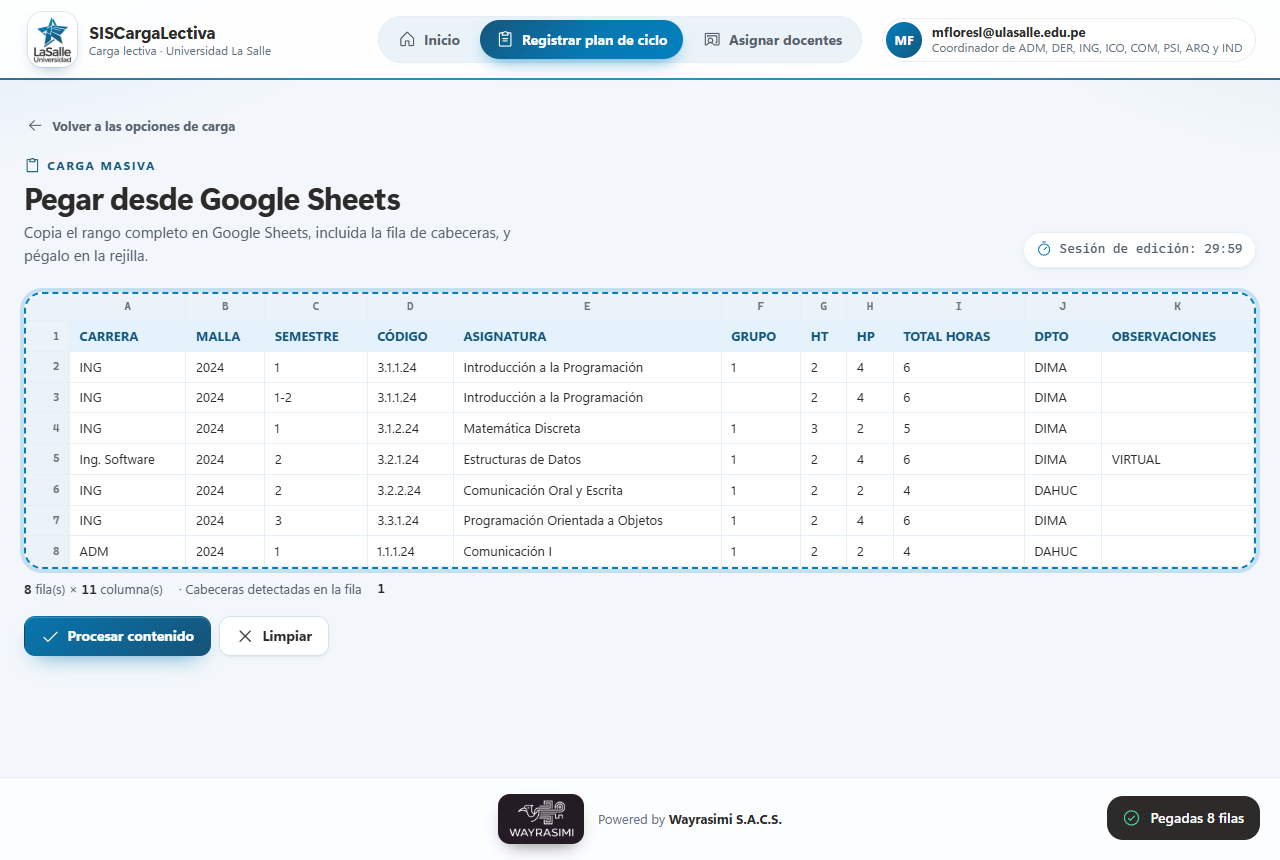This screenshot has height=860, width=1280.
Task: Click the Ing. Software cell
Action: coord(128,459)
